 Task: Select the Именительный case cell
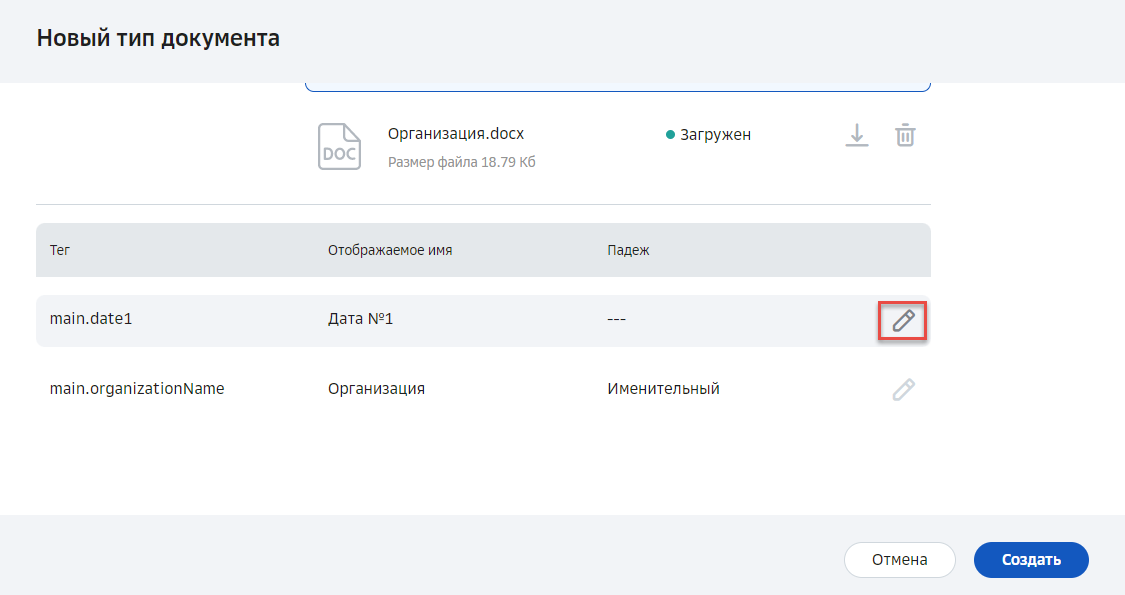coord(663,388)
